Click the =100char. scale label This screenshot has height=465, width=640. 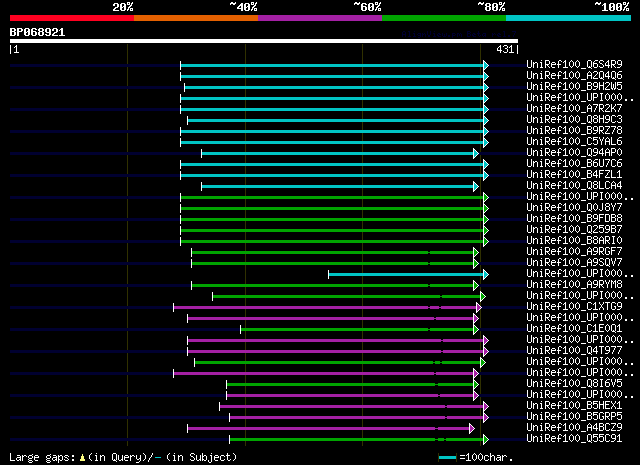486,458
